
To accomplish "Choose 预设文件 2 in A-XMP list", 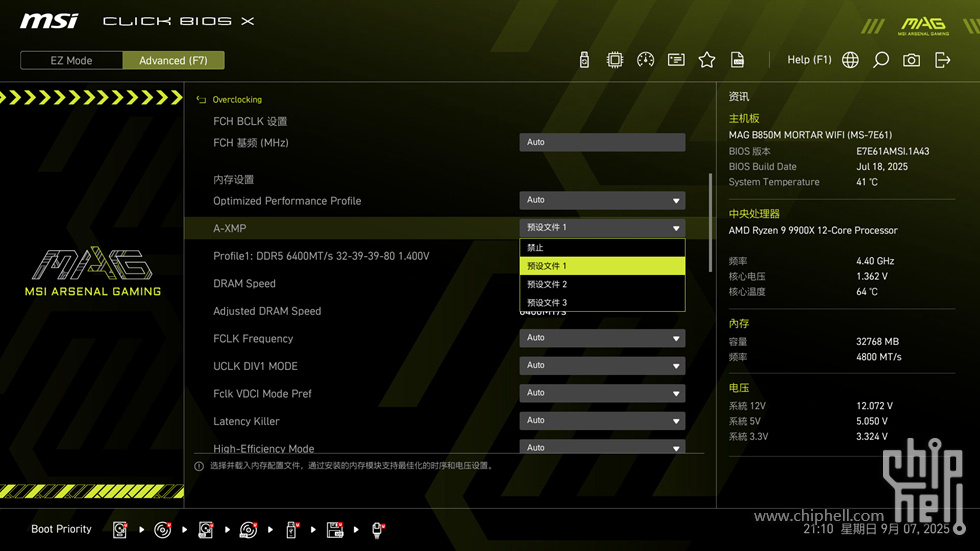I will [x=602, y=284].
